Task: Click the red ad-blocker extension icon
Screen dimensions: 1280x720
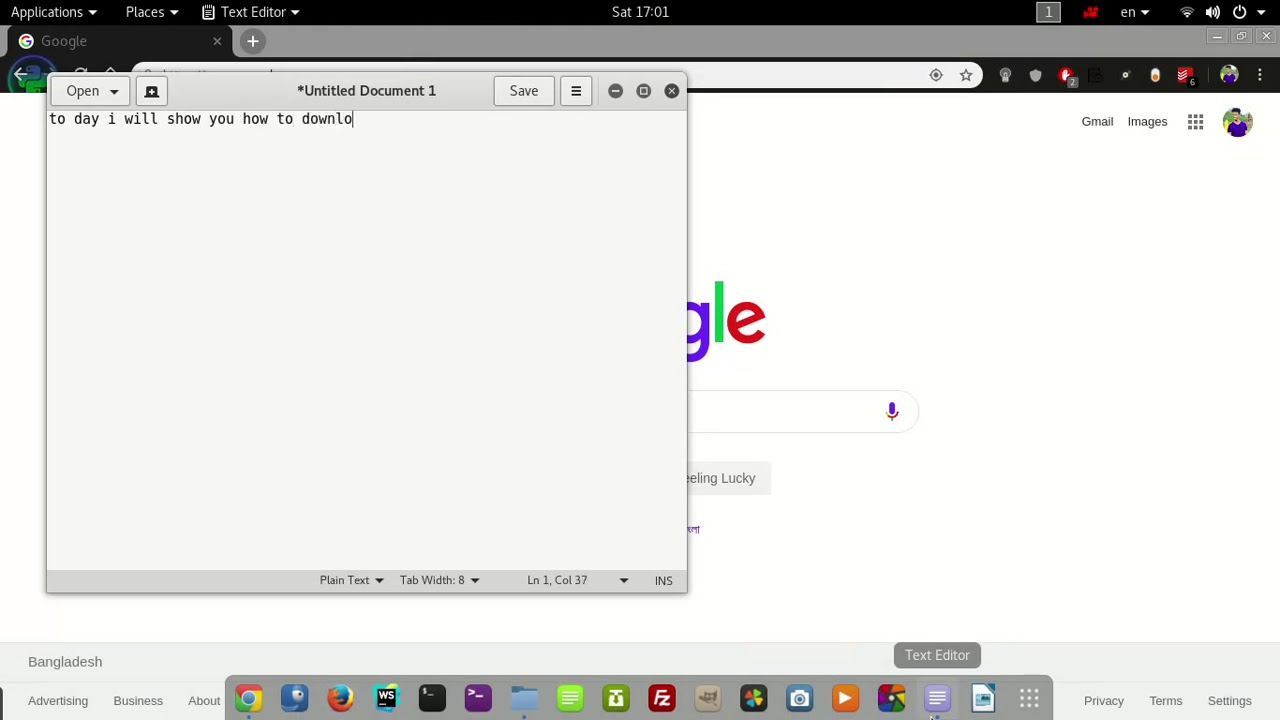Action: [x=1065, y=75]
